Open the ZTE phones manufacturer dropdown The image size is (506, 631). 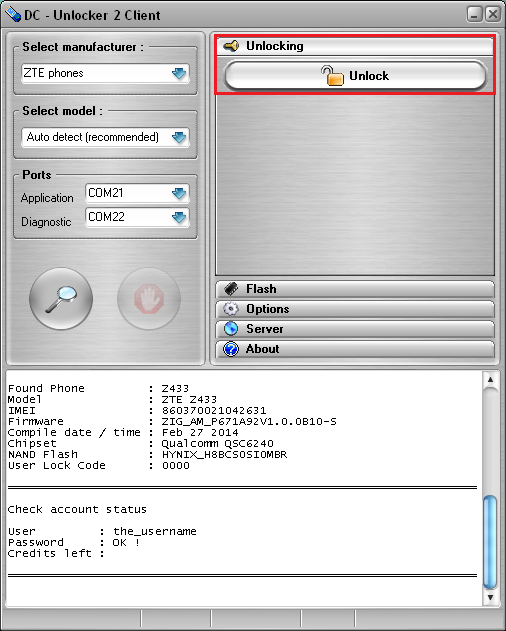[105, 73]
